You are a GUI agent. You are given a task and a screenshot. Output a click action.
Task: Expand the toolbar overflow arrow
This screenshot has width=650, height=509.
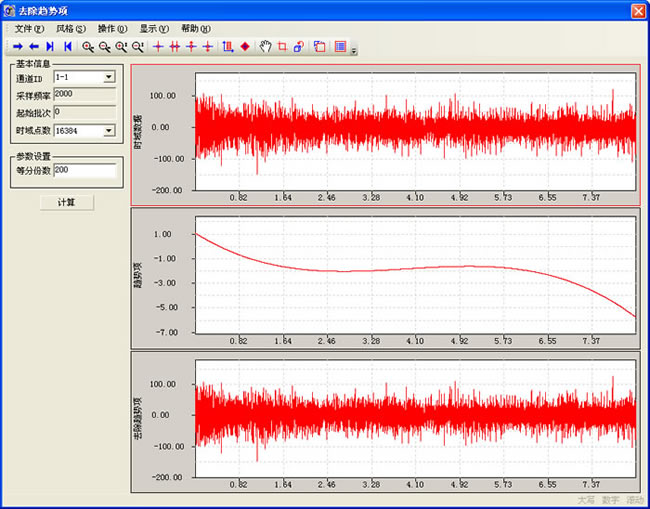354,49
